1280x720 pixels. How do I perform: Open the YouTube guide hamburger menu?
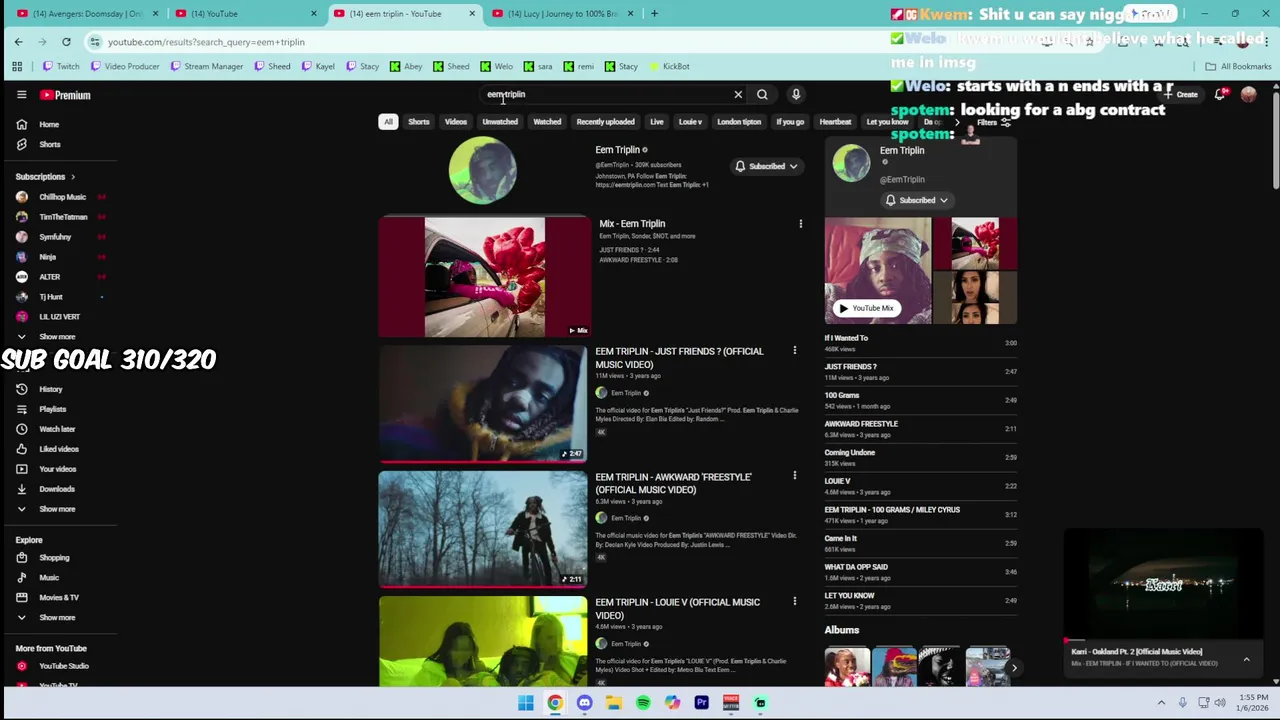[21, 95]
